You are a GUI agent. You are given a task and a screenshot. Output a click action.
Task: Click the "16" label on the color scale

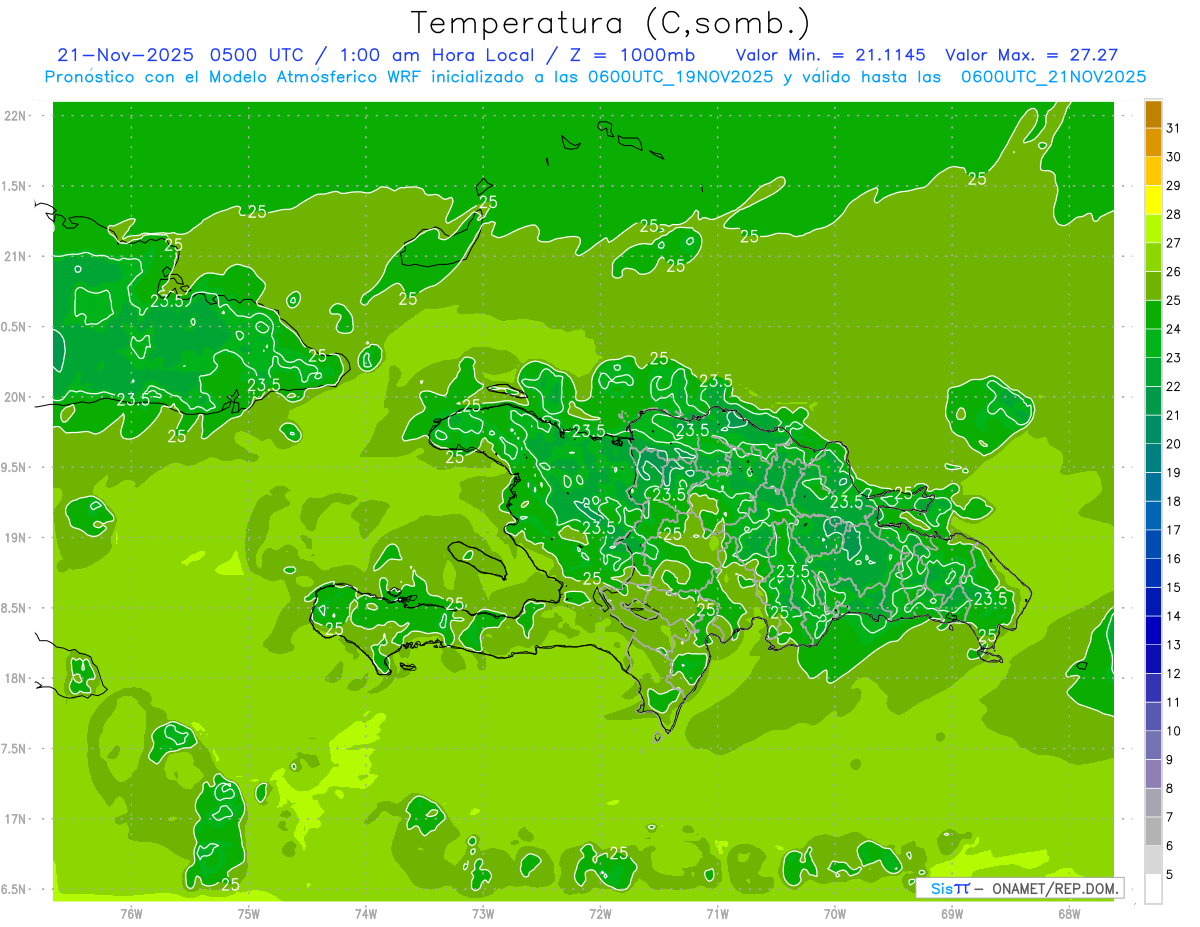[1174, 559]
